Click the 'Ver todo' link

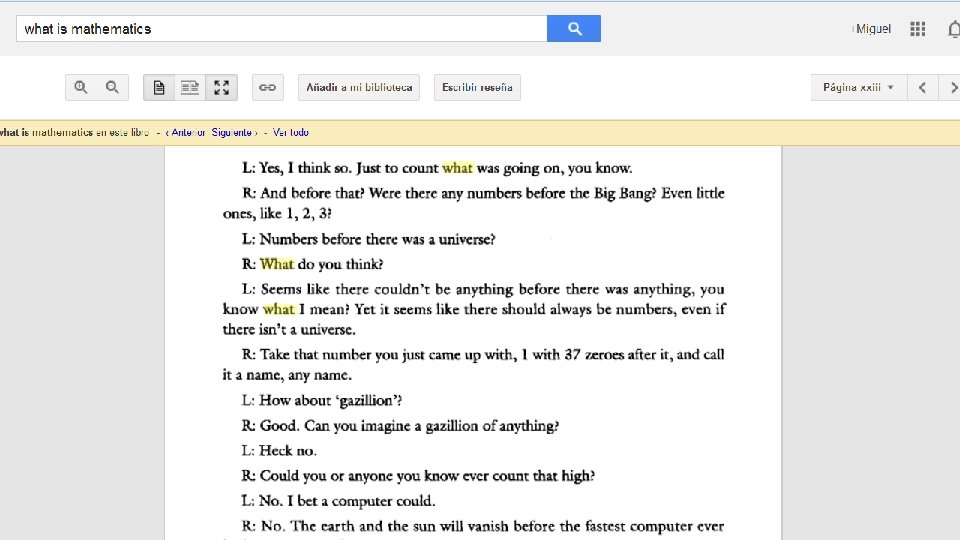(x=291, y=132)
